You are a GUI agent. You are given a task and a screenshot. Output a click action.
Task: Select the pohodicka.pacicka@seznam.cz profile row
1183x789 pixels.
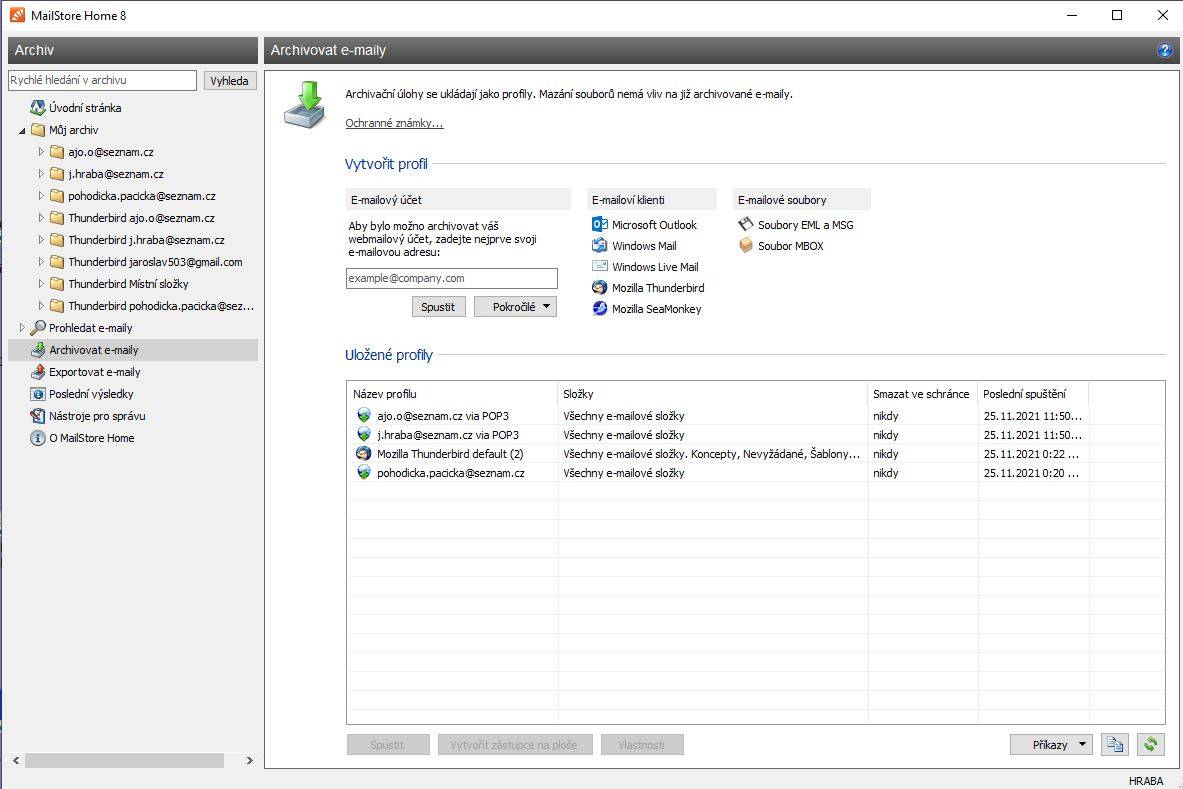[717, 473]
